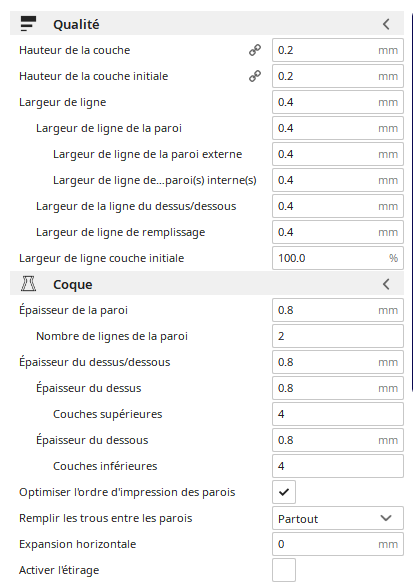Screen dimensions: 413x582
Task: Click link icon beside Hauteur de la couche
Action: (x=255, y=50)
